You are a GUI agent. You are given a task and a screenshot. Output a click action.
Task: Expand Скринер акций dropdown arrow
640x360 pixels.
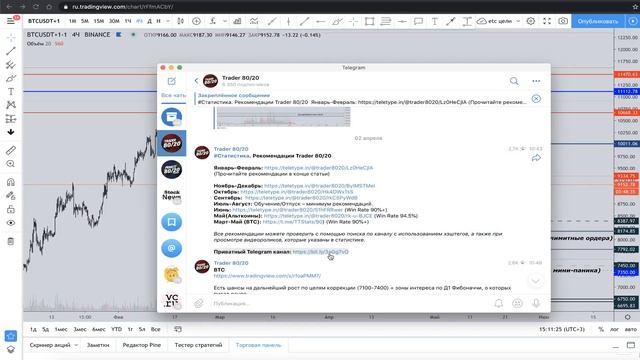click(x=76, y=345)
